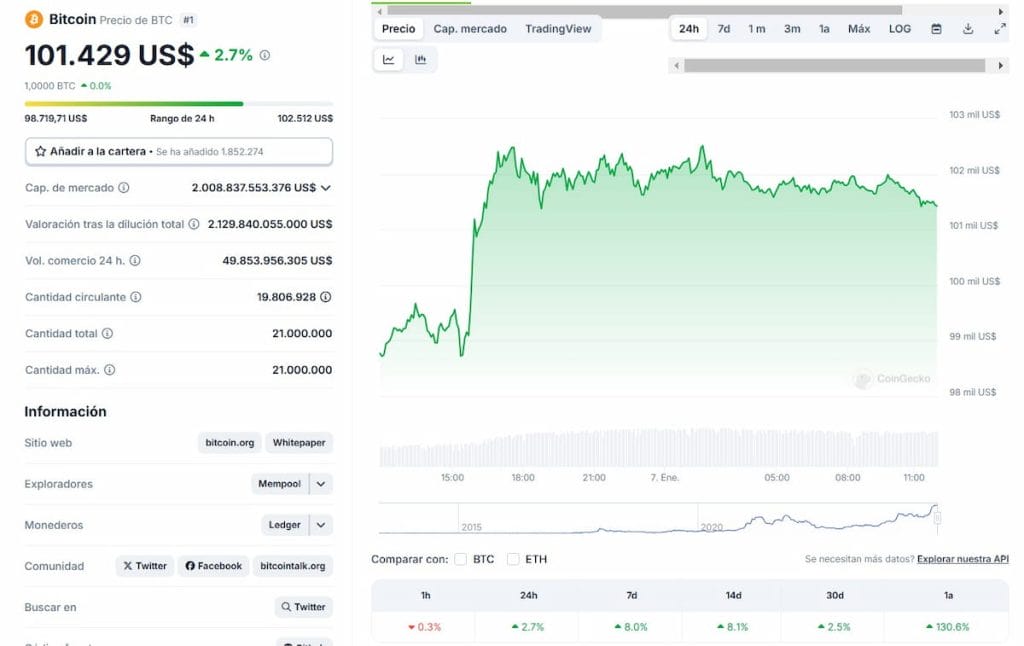Click the chart download icon
This screenshot has height=646, width=1024.
coord(968,28)
